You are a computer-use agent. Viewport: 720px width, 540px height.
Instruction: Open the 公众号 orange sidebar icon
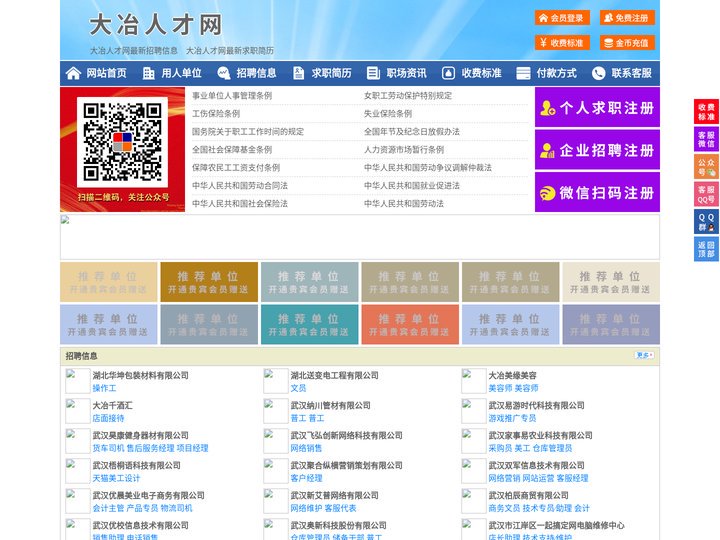tap(706, 167)
